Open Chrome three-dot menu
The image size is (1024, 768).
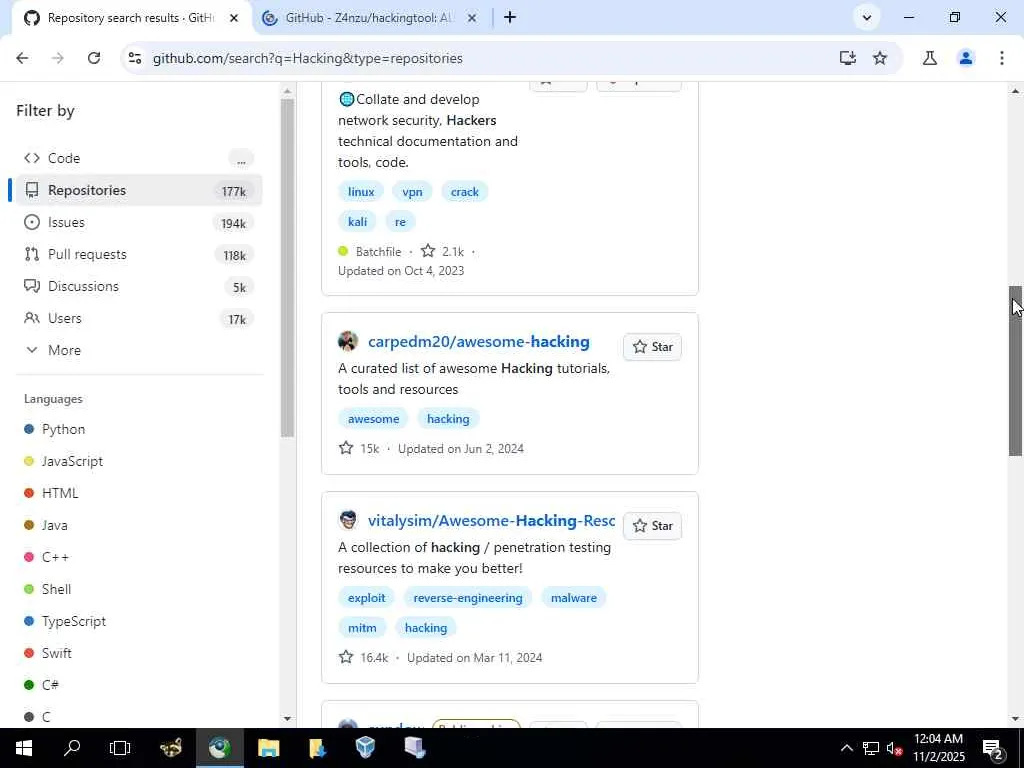(1002, 58)
